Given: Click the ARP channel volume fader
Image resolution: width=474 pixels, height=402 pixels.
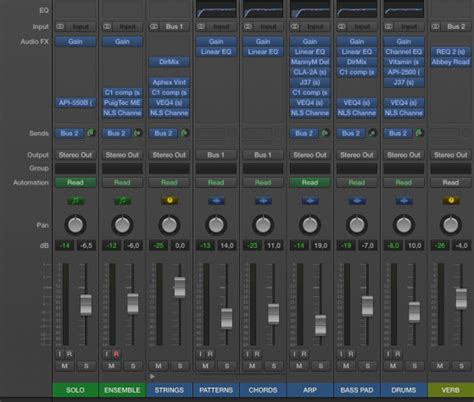Looking at the screenshot, I should point(321,325).
